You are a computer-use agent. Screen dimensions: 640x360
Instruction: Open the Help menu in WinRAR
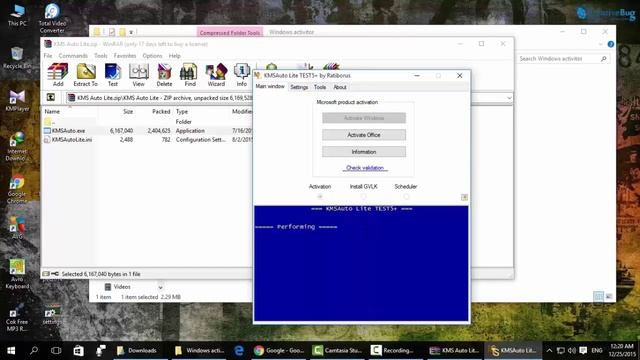coord(175,56)
